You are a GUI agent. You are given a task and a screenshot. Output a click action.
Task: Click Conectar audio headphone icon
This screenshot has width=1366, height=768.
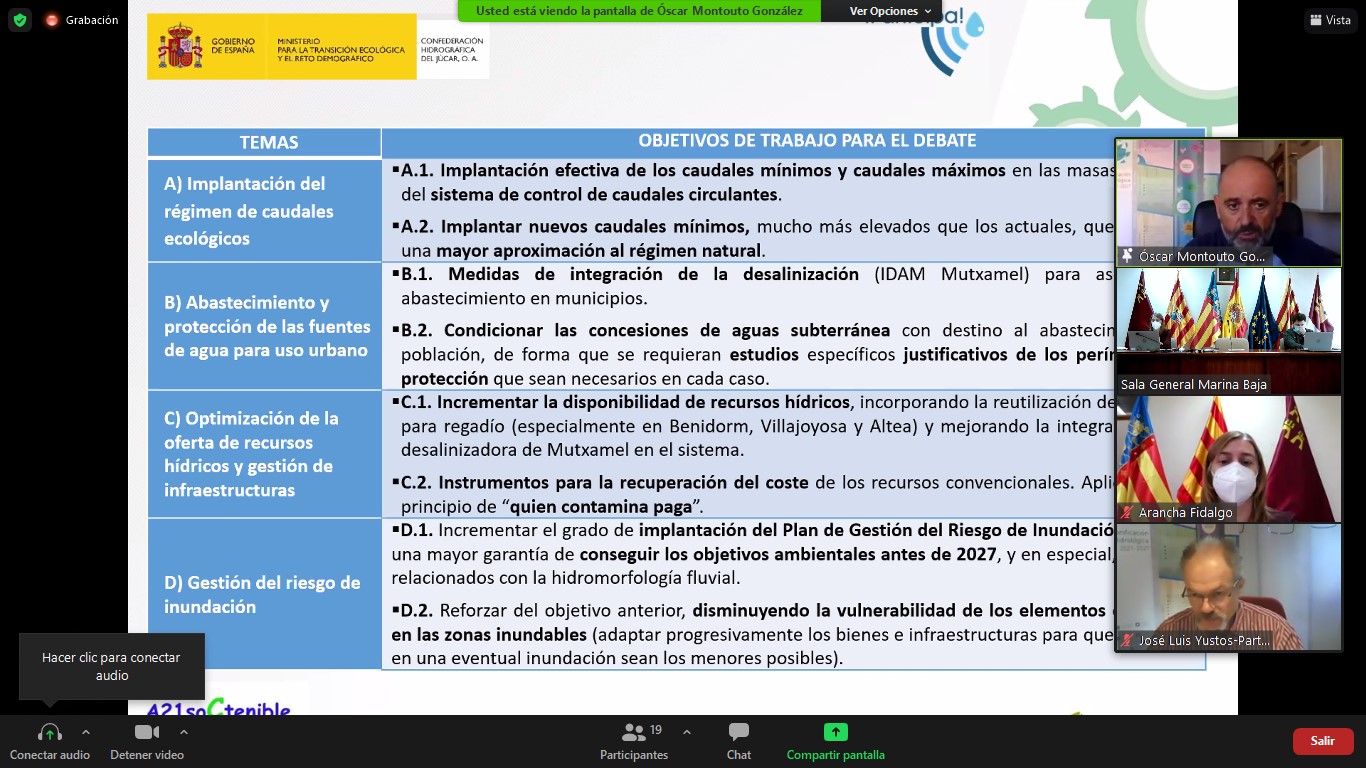(x=50, y=733)
